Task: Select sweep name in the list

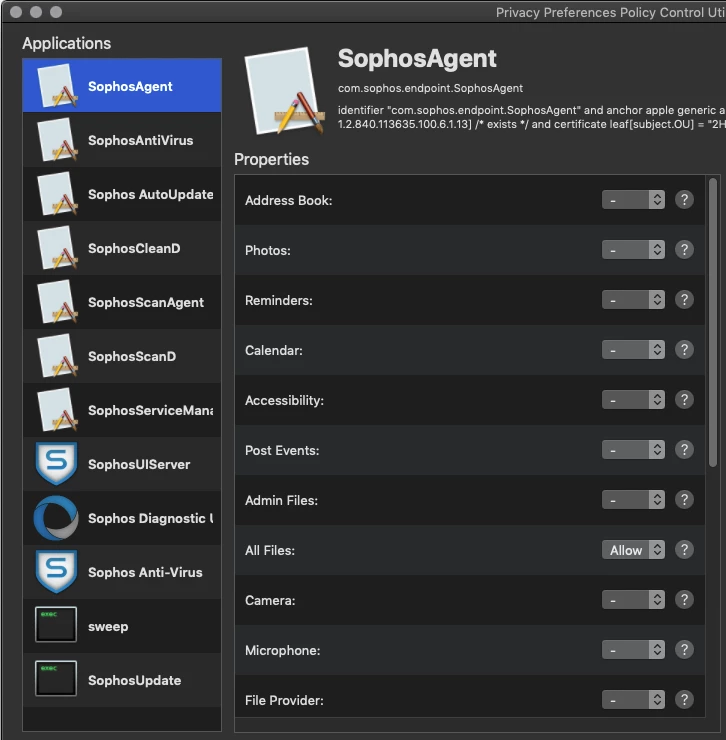Action: point(108,627)
